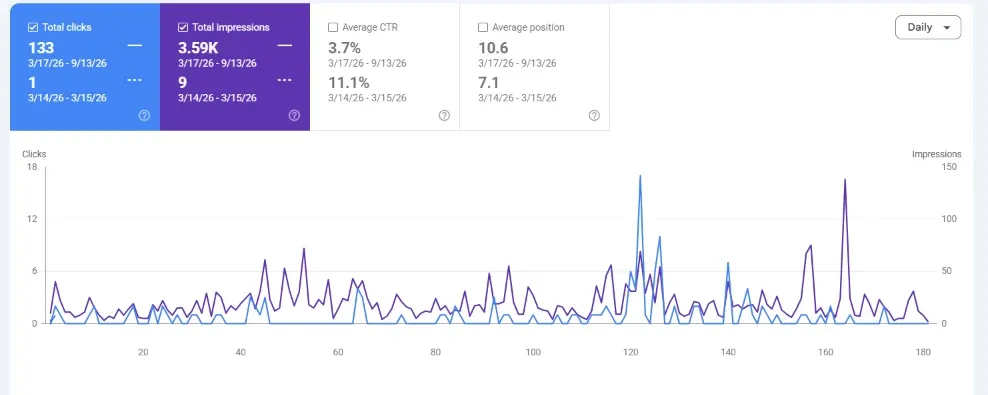
Task: Click solid line legend on Total impressions card
Action: coord(284,46)
